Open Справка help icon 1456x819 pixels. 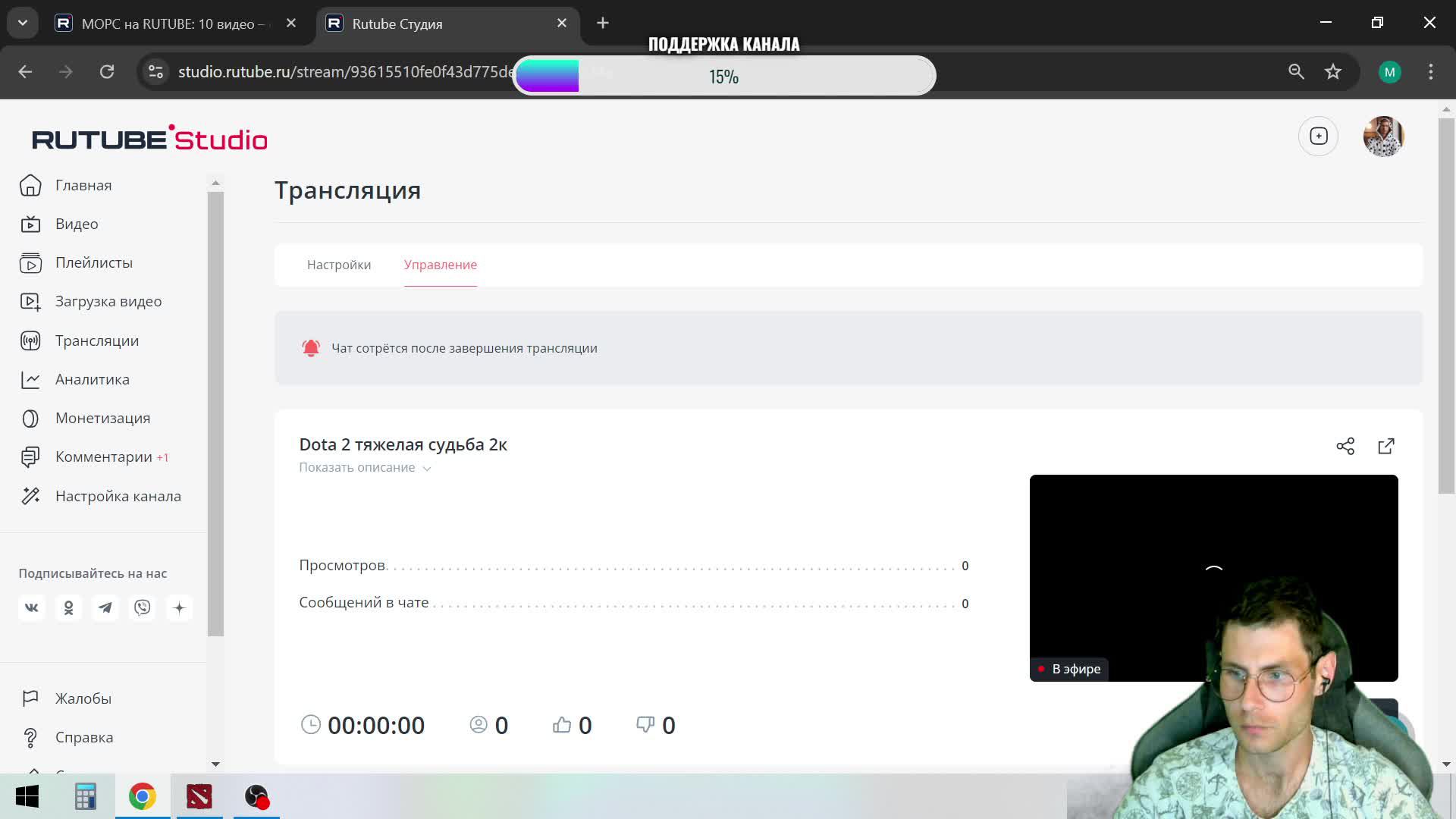(x=30, y=737)
